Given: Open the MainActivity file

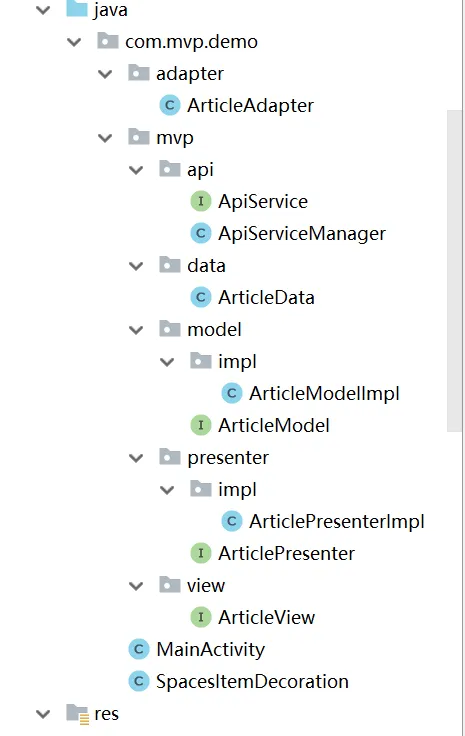Looking at the screenshot, I should point(211,650).
